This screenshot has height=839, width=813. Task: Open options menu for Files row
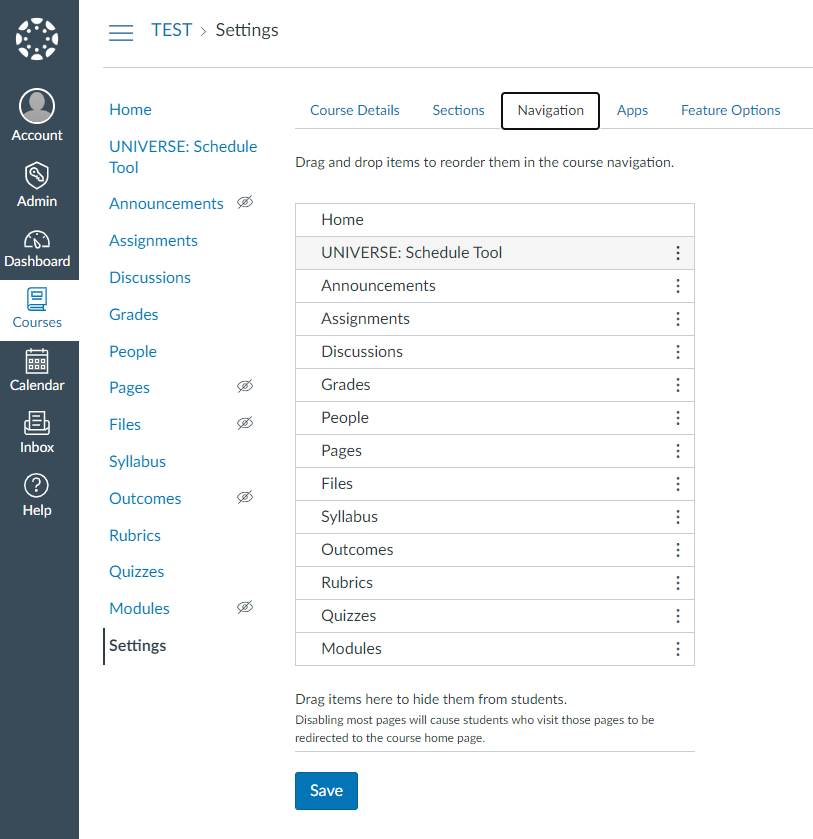point(678,484)
